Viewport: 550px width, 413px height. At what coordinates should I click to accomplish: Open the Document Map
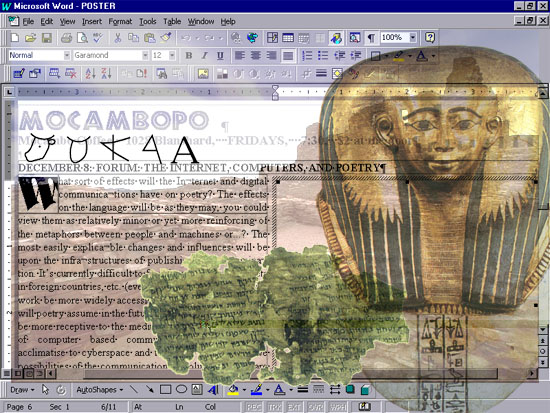point(355,38)
